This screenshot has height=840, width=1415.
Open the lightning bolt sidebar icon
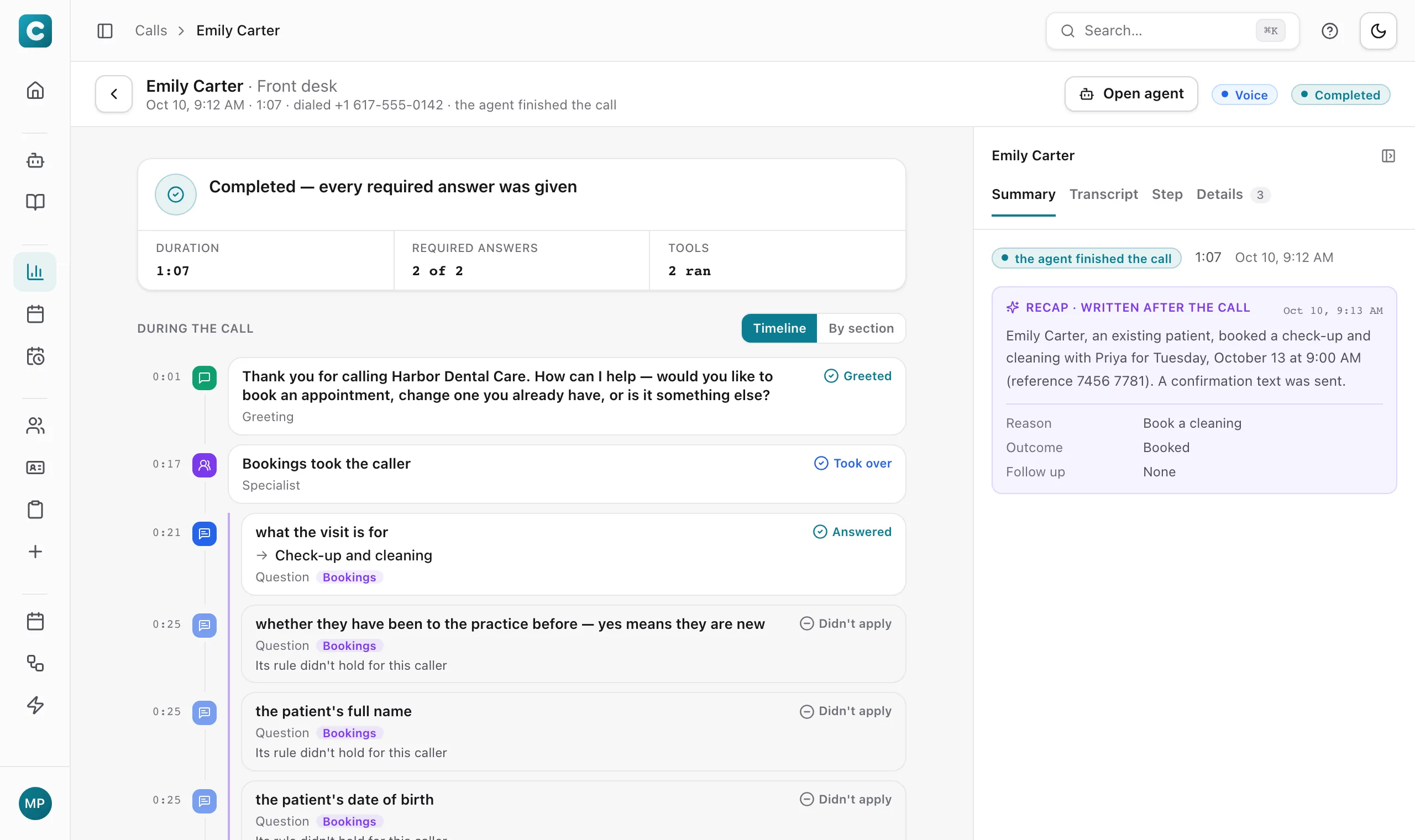tap(35, 705)
